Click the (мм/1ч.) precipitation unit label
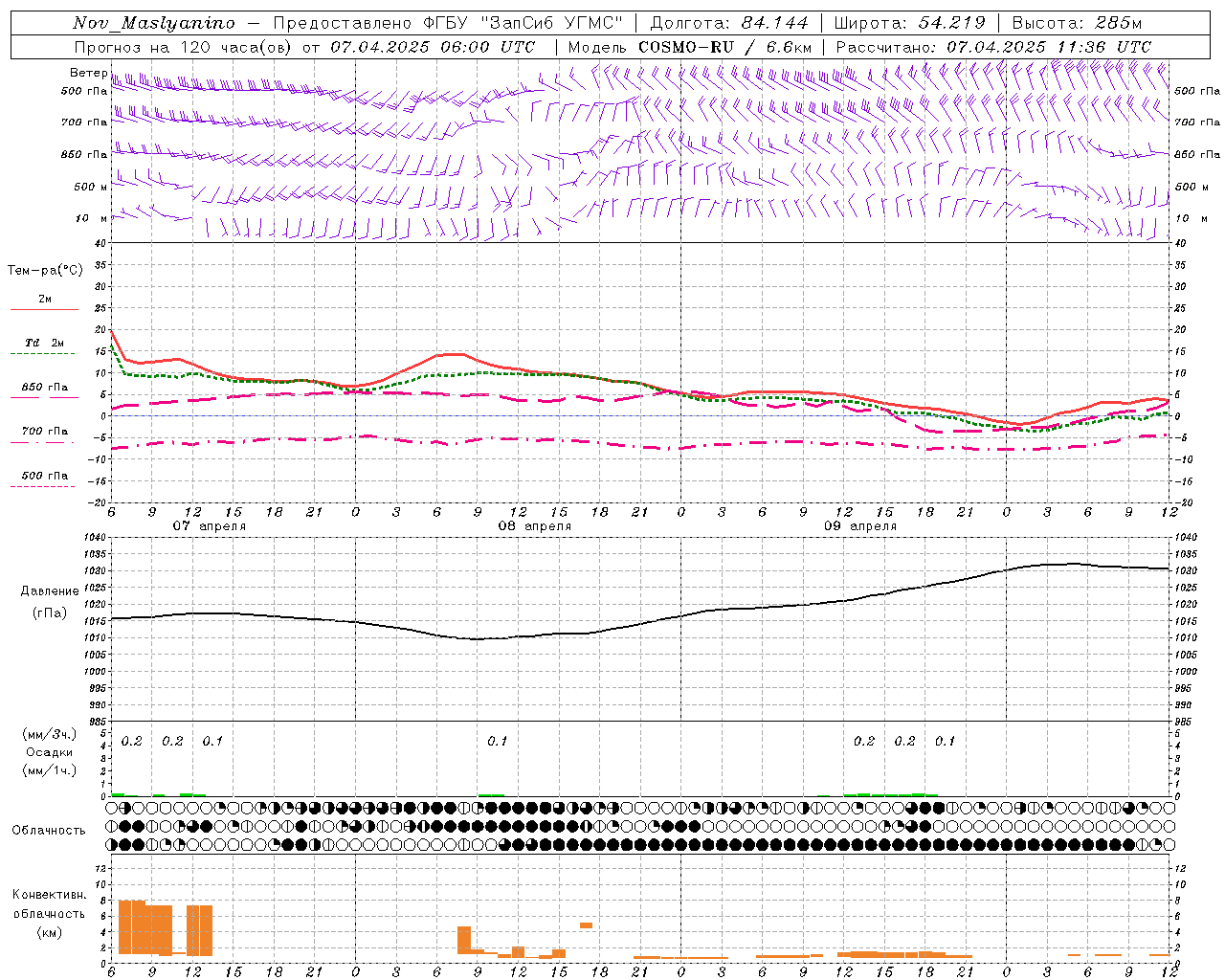This screenshot has width=1225, height=980. coord(50,770)
